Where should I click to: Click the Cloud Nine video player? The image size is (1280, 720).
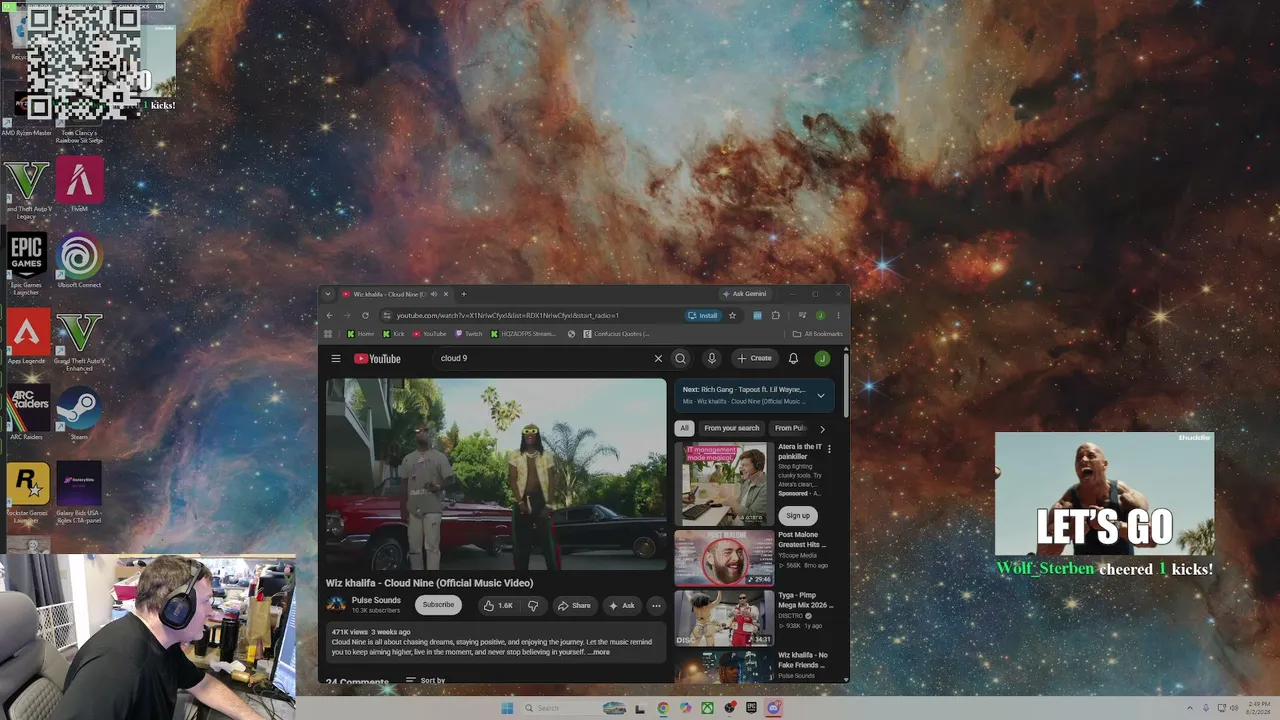[x=496, y=474]
